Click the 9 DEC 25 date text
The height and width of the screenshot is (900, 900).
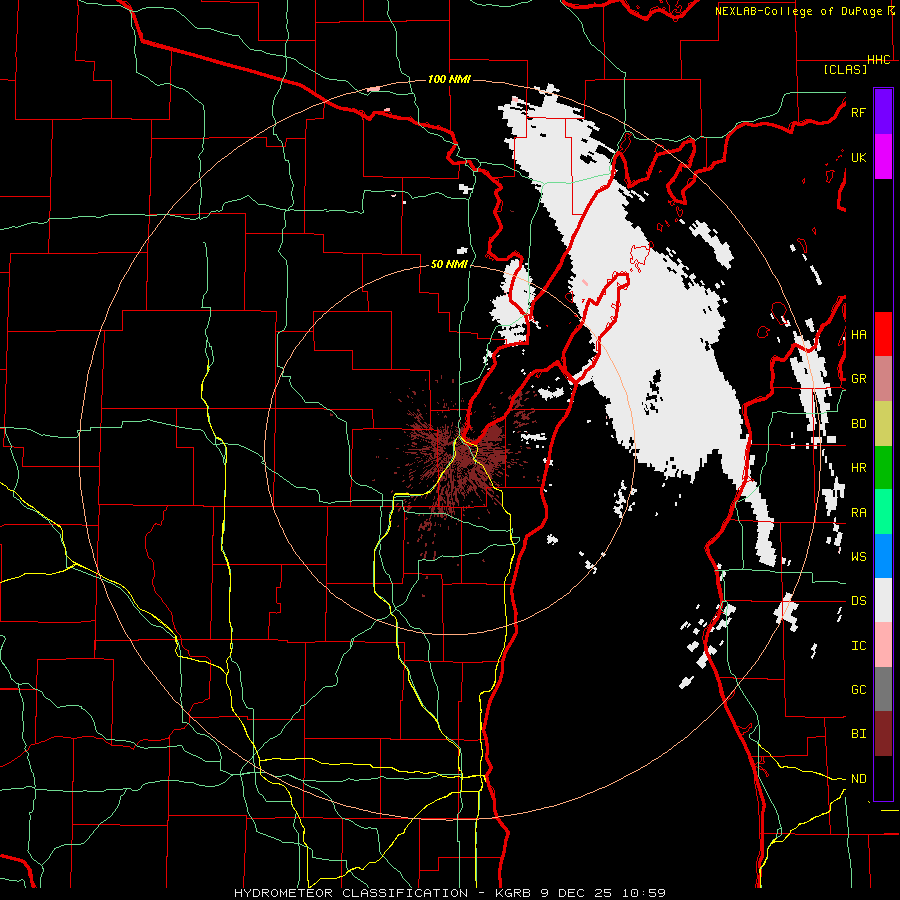tap(576, 893)
